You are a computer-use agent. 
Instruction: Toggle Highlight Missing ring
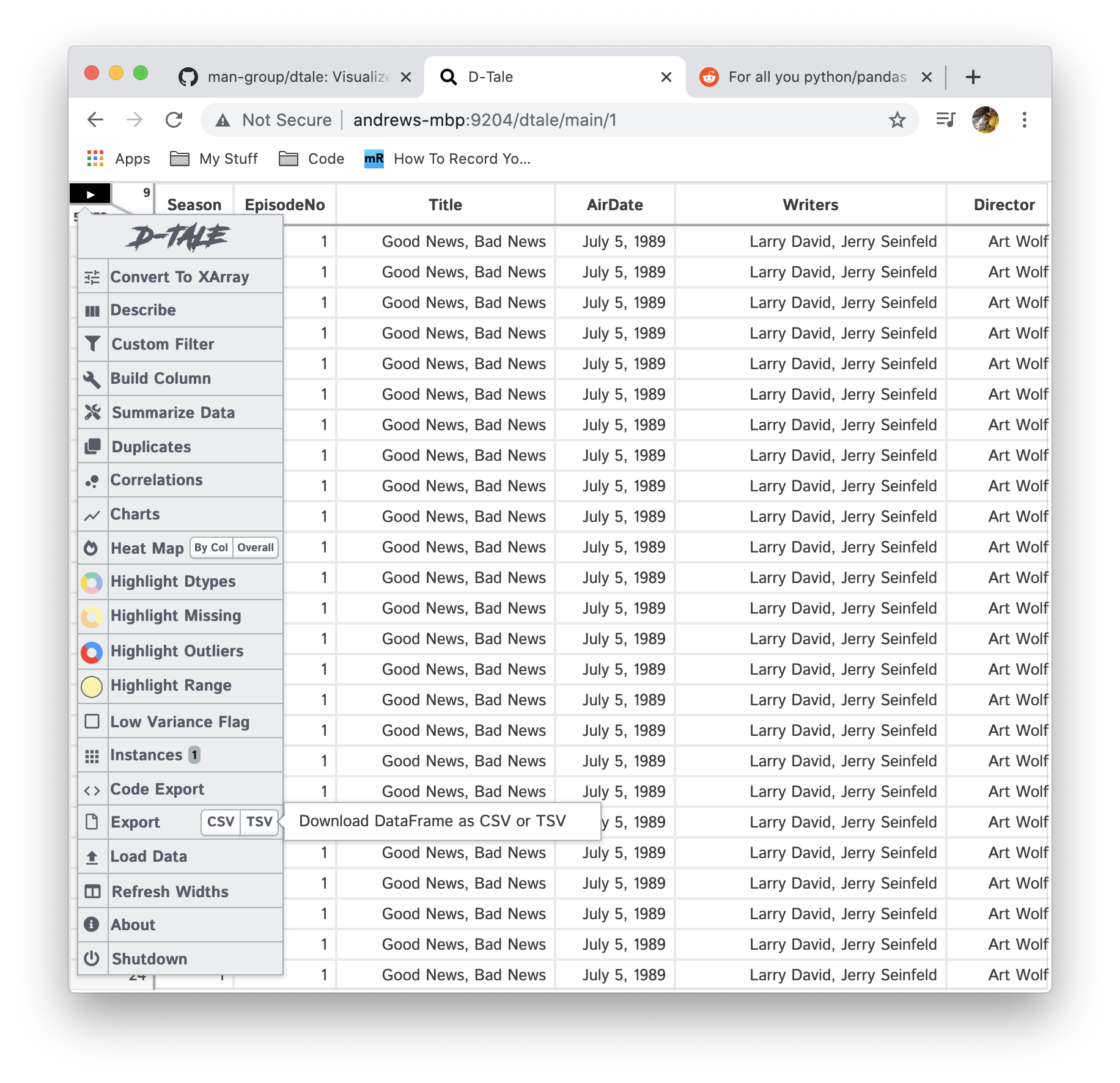92,617
